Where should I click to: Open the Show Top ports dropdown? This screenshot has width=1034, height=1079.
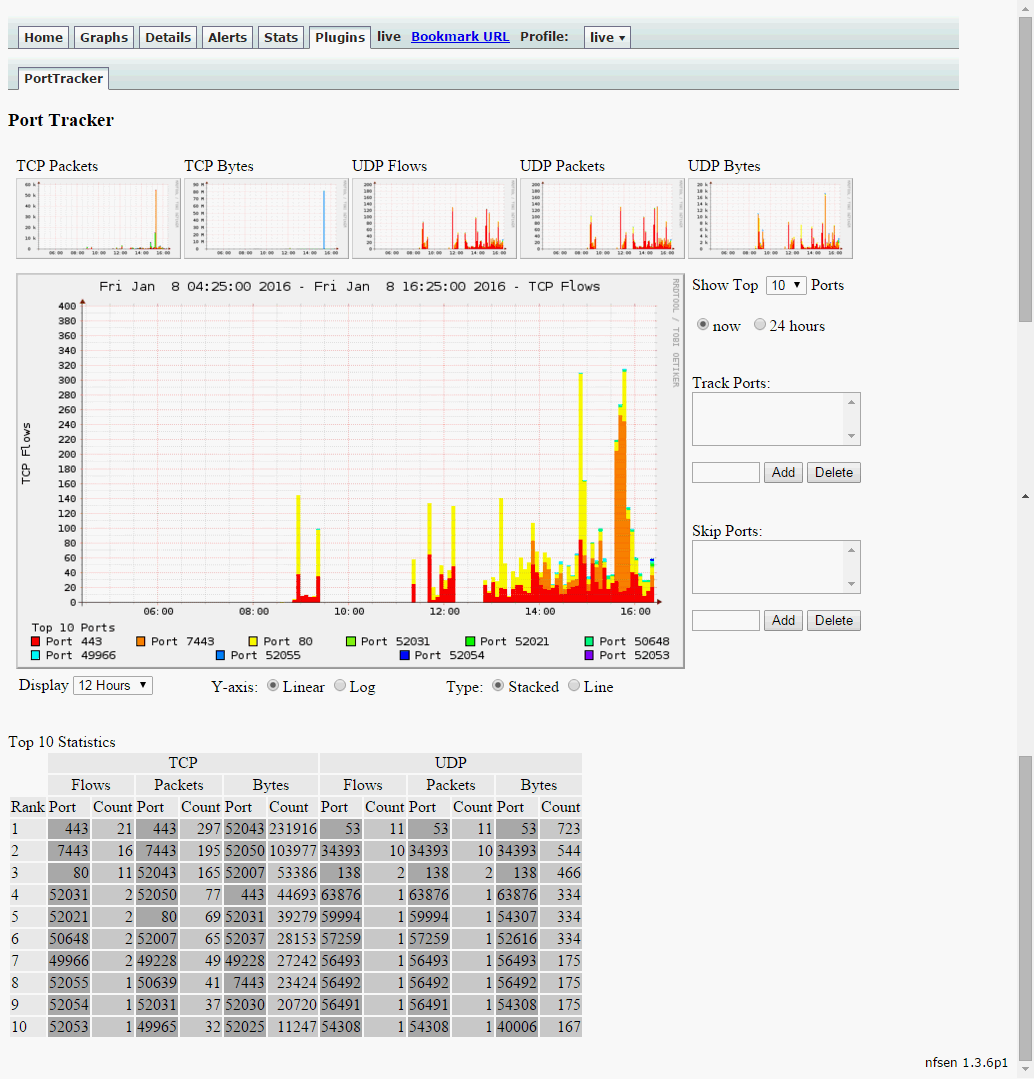point(785,286)
